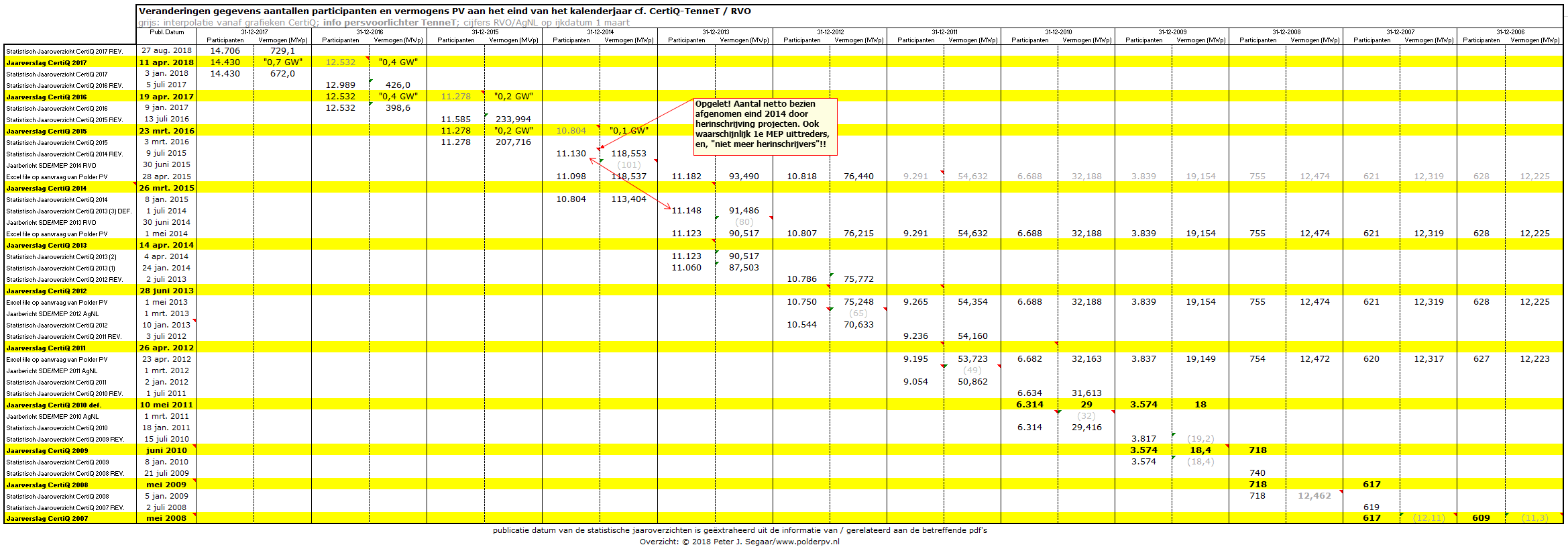
Task: Select the date cell '11 apr. 2018'
Action: [x=166, y=62]
